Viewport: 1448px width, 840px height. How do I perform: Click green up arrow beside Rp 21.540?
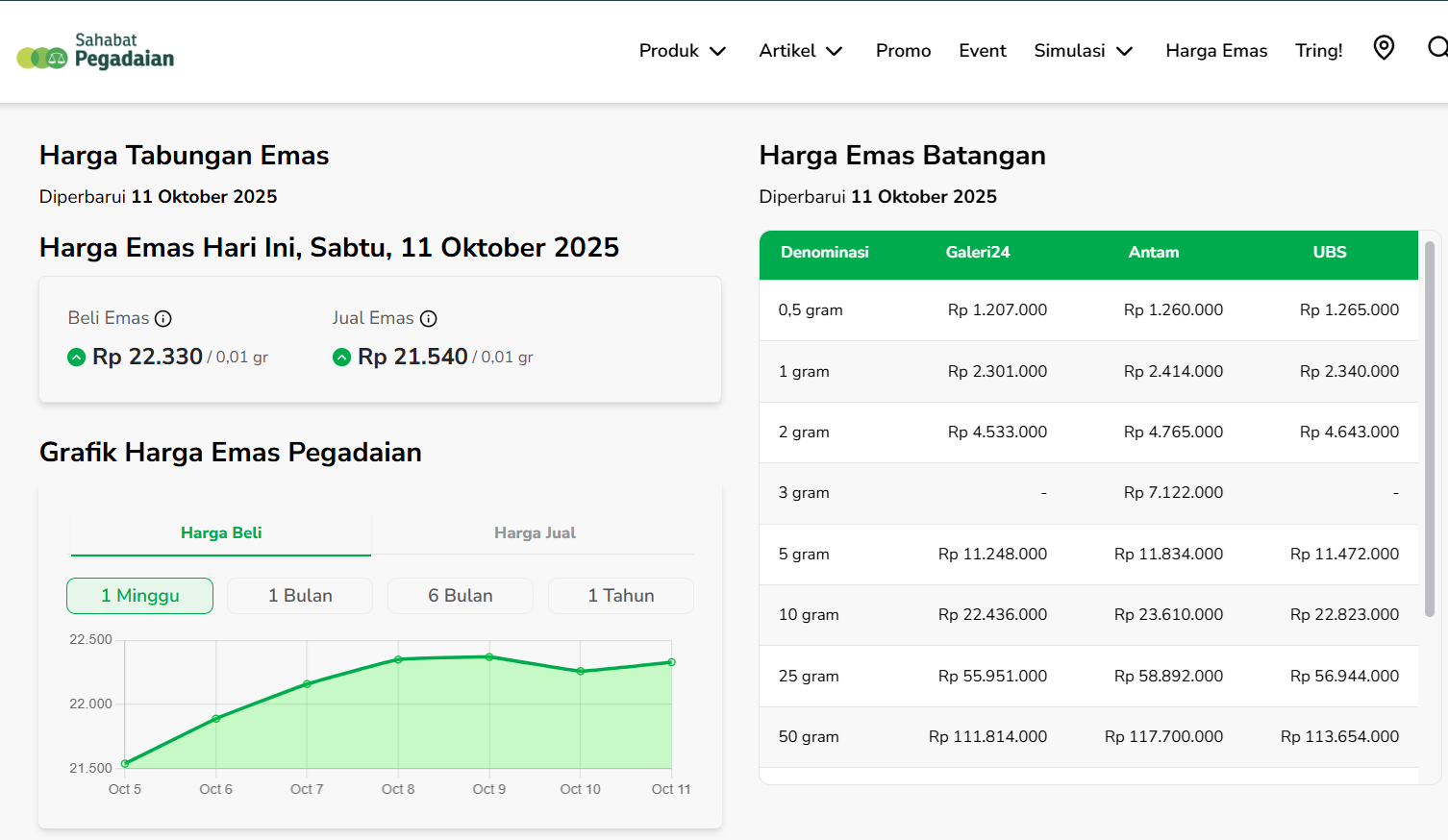tap(341, 358)
